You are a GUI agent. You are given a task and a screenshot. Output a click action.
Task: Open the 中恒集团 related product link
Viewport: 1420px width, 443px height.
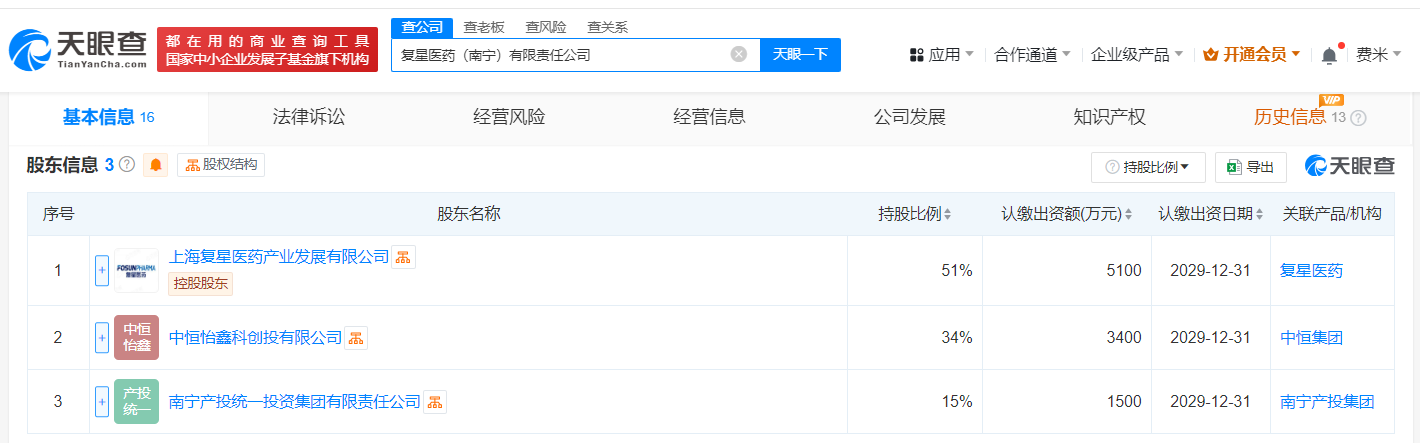click(x=1311, y=338)
